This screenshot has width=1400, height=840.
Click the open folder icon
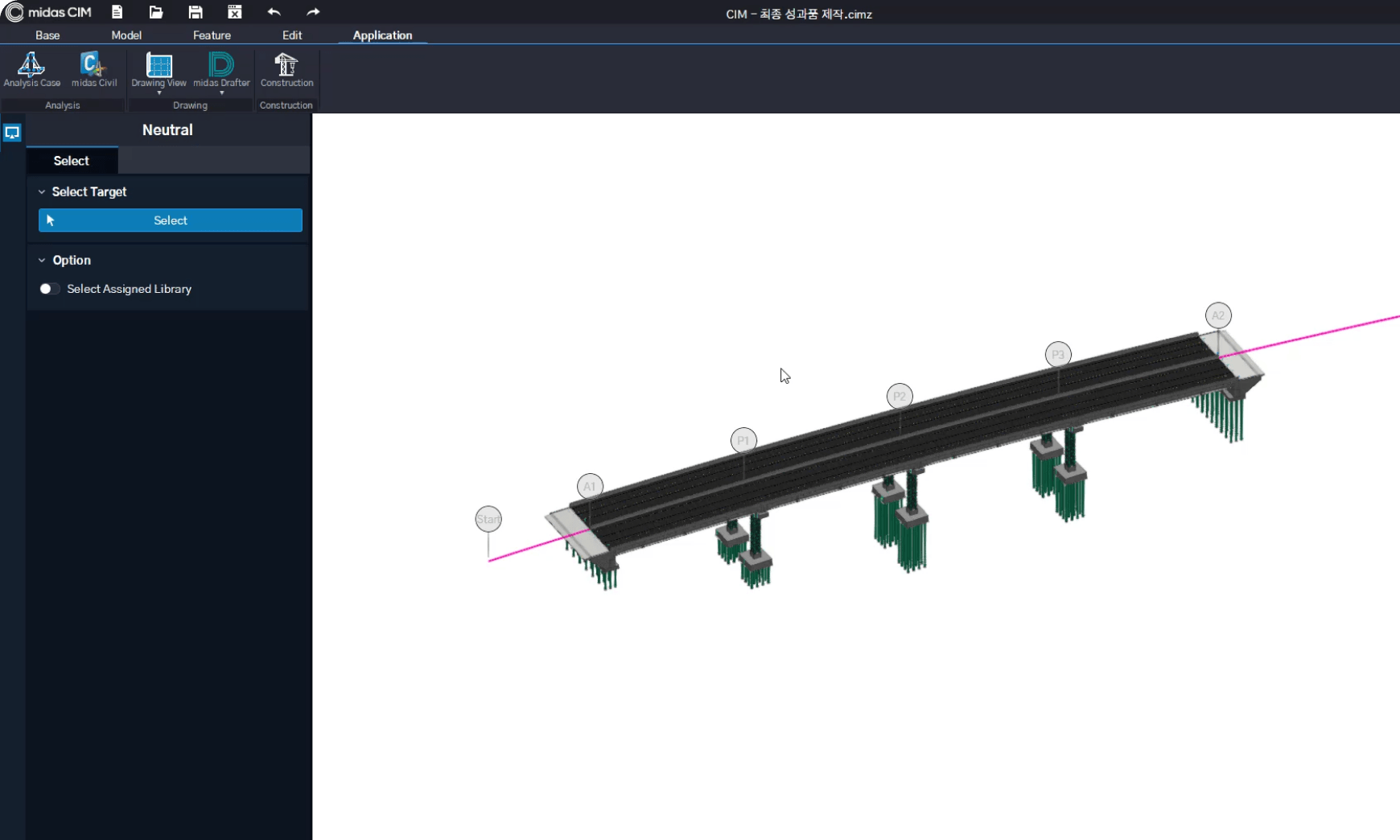(156, 12)
